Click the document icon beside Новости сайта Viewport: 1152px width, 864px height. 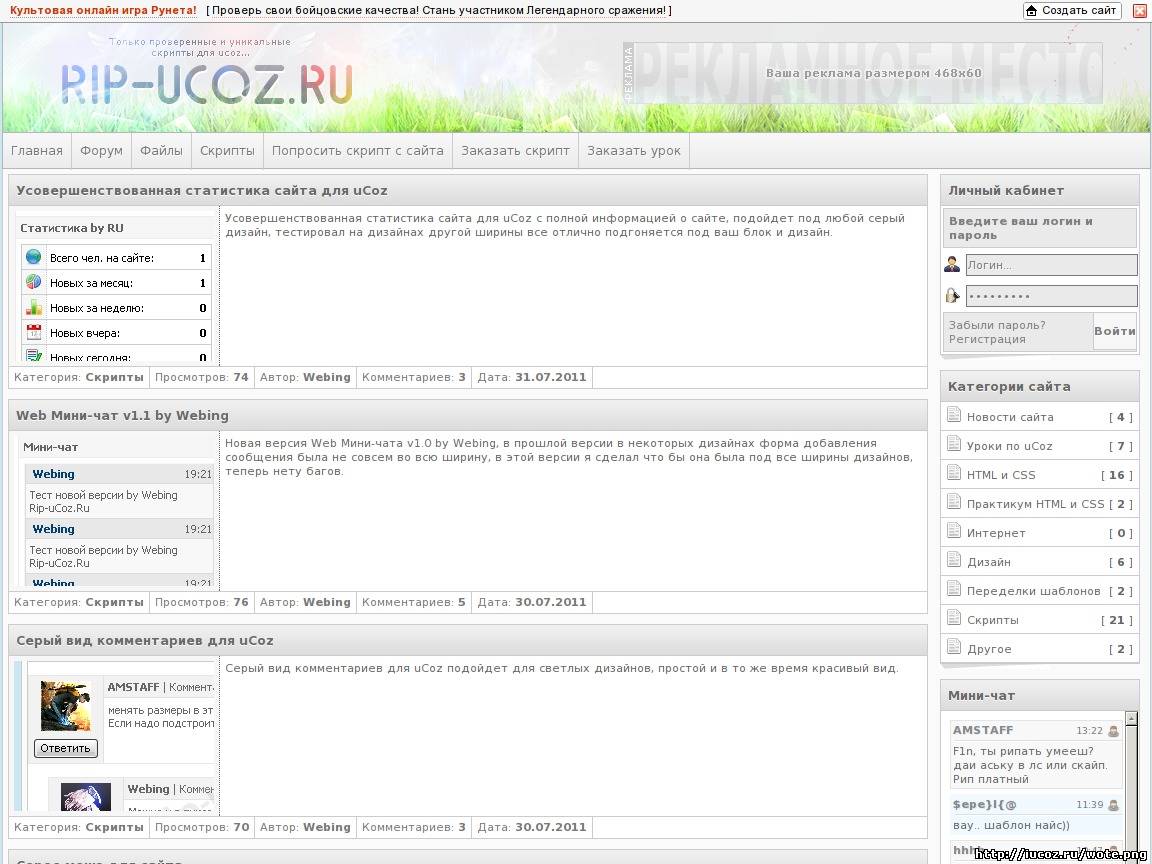pyautogui.click(x=954, y=415)
